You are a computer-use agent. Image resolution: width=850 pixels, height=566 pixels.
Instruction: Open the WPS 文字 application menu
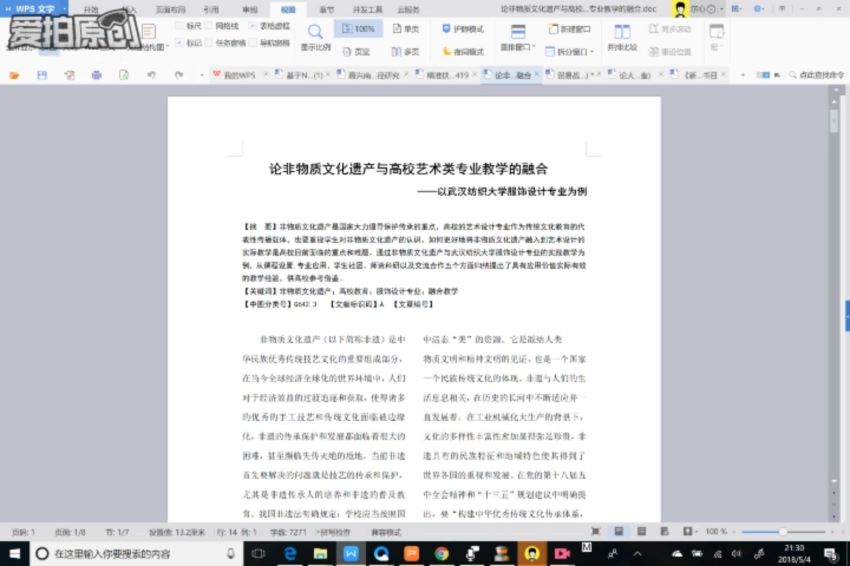tap(34, 9)
